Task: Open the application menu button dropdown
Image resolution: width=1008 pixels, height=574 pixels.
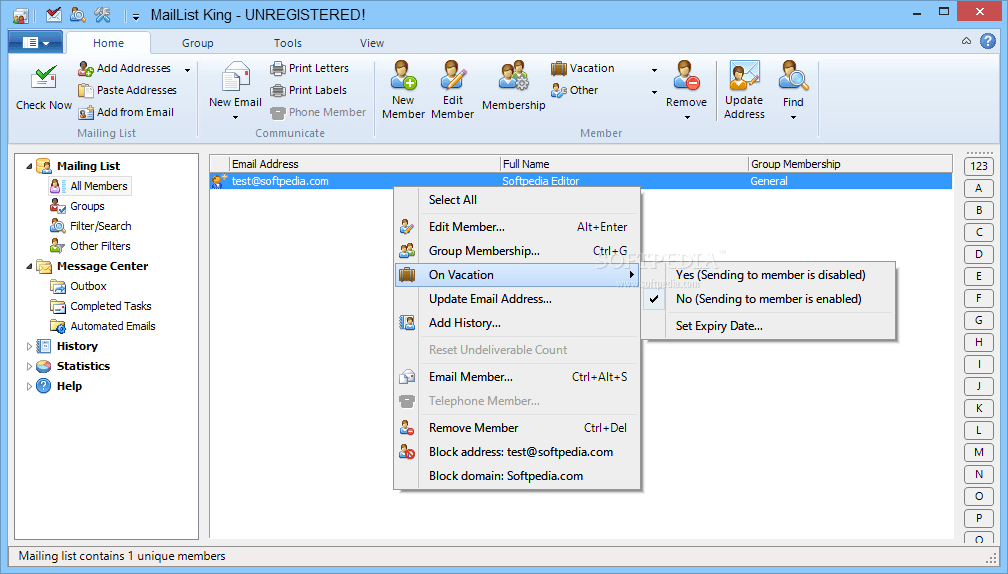Action: (x=36, y=42)
